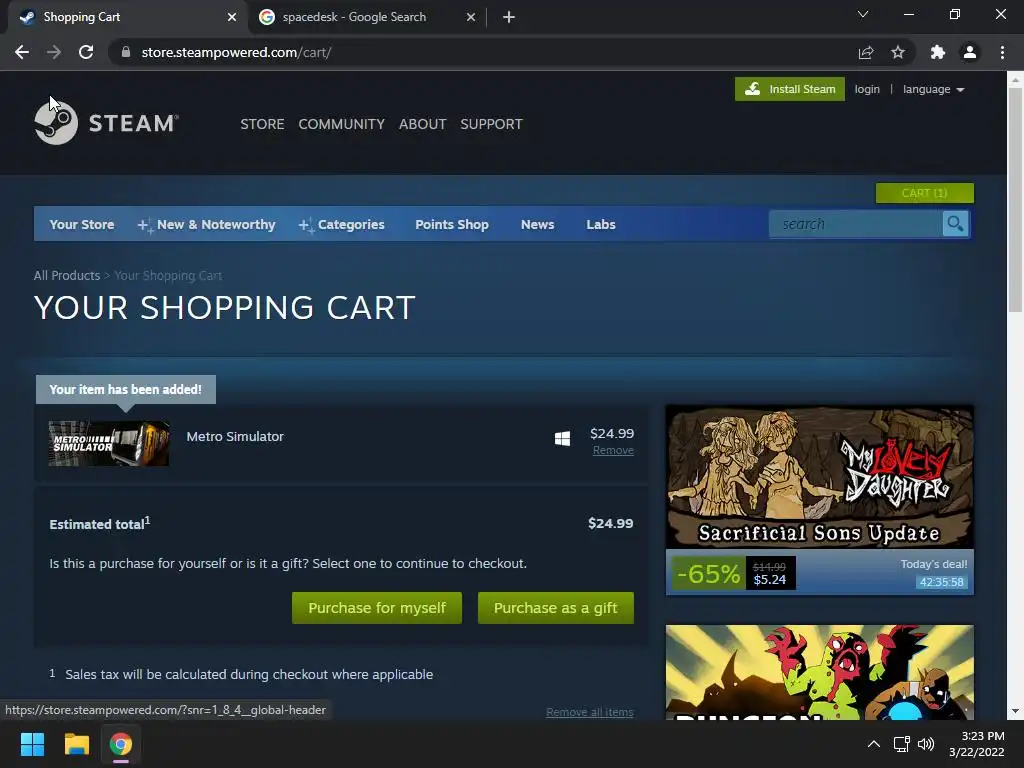Expand the Categories menu
Image resolution: width=1024 pixels, height=768 pixels.
342,224
